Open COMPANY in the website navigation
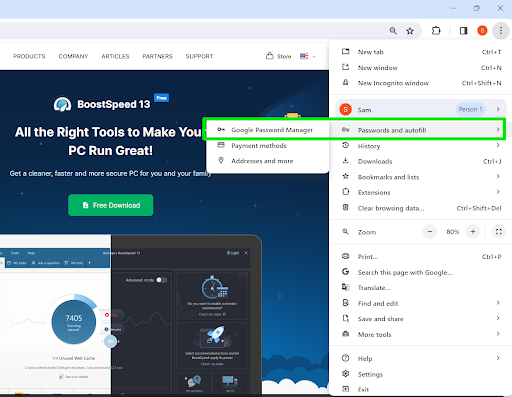The height and width of the screenshot is (397, 512). tap(73, 56)
